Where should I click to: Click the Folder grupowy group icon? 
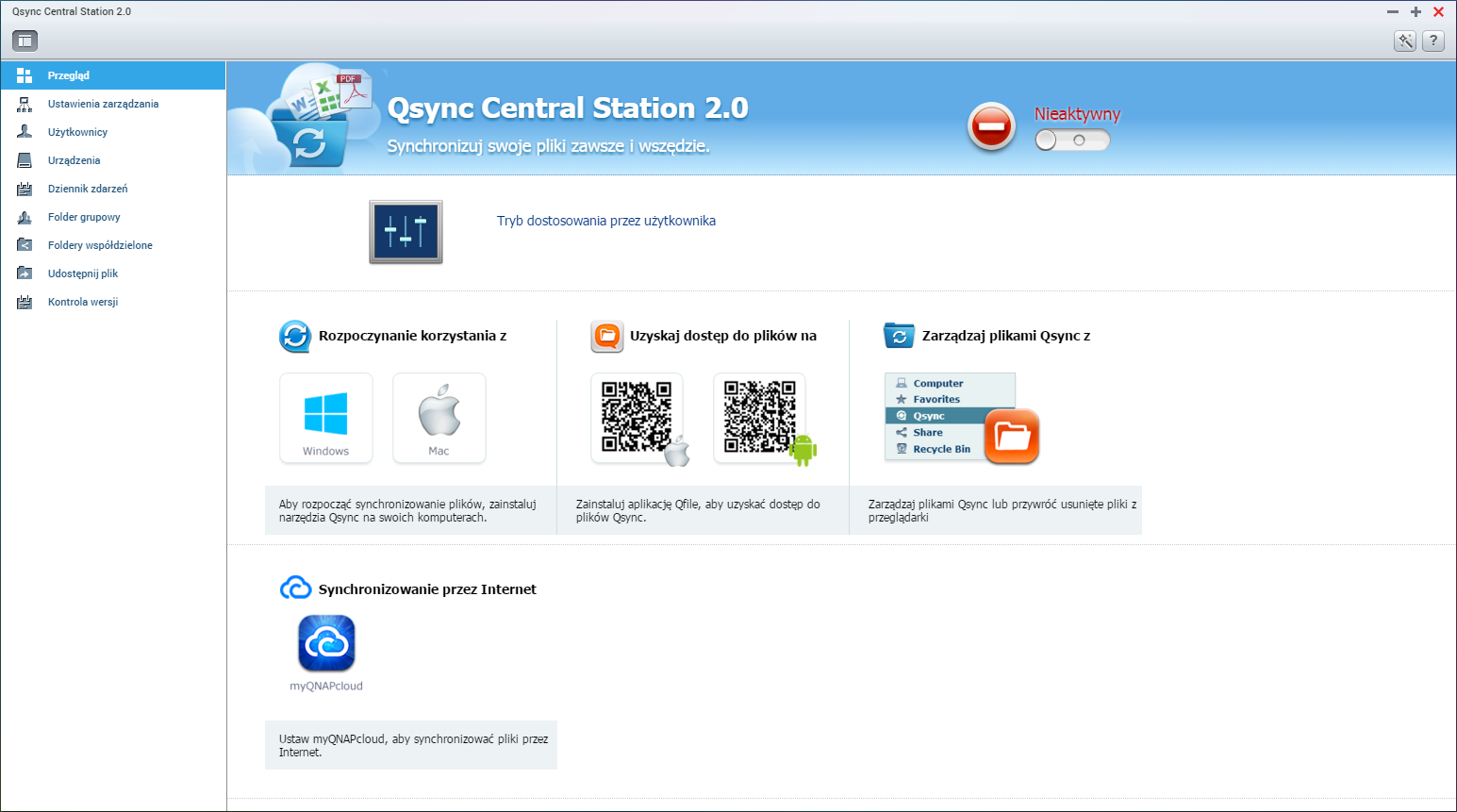25,217
